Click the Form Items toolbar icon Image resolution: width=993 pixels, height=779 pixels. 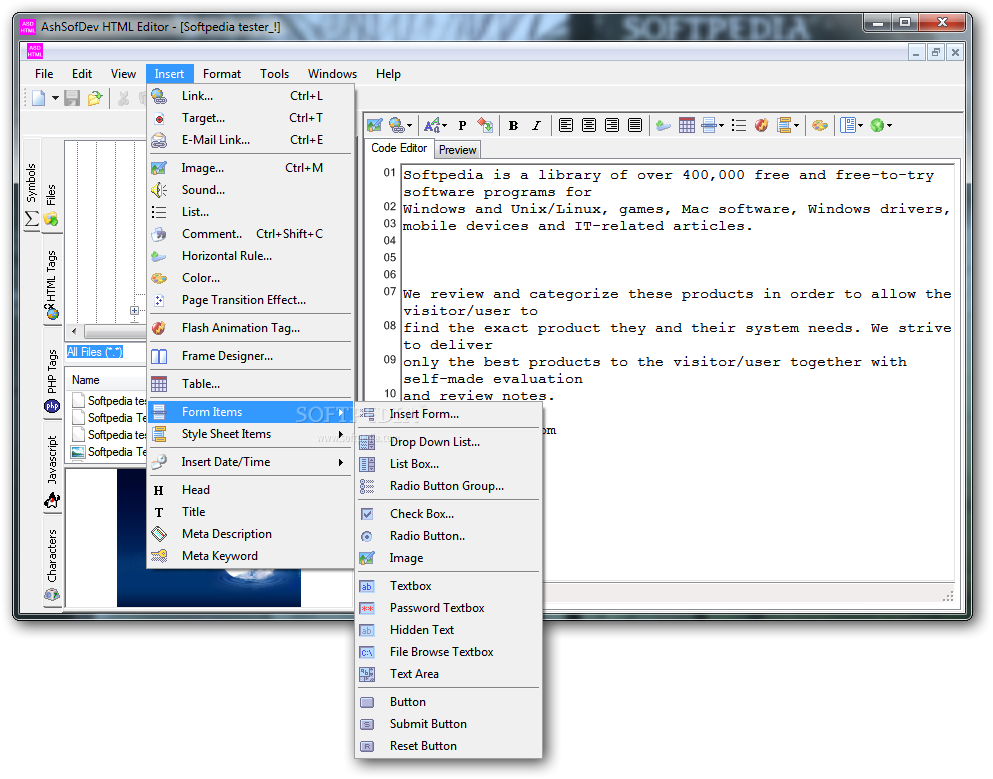click(709, 125)
